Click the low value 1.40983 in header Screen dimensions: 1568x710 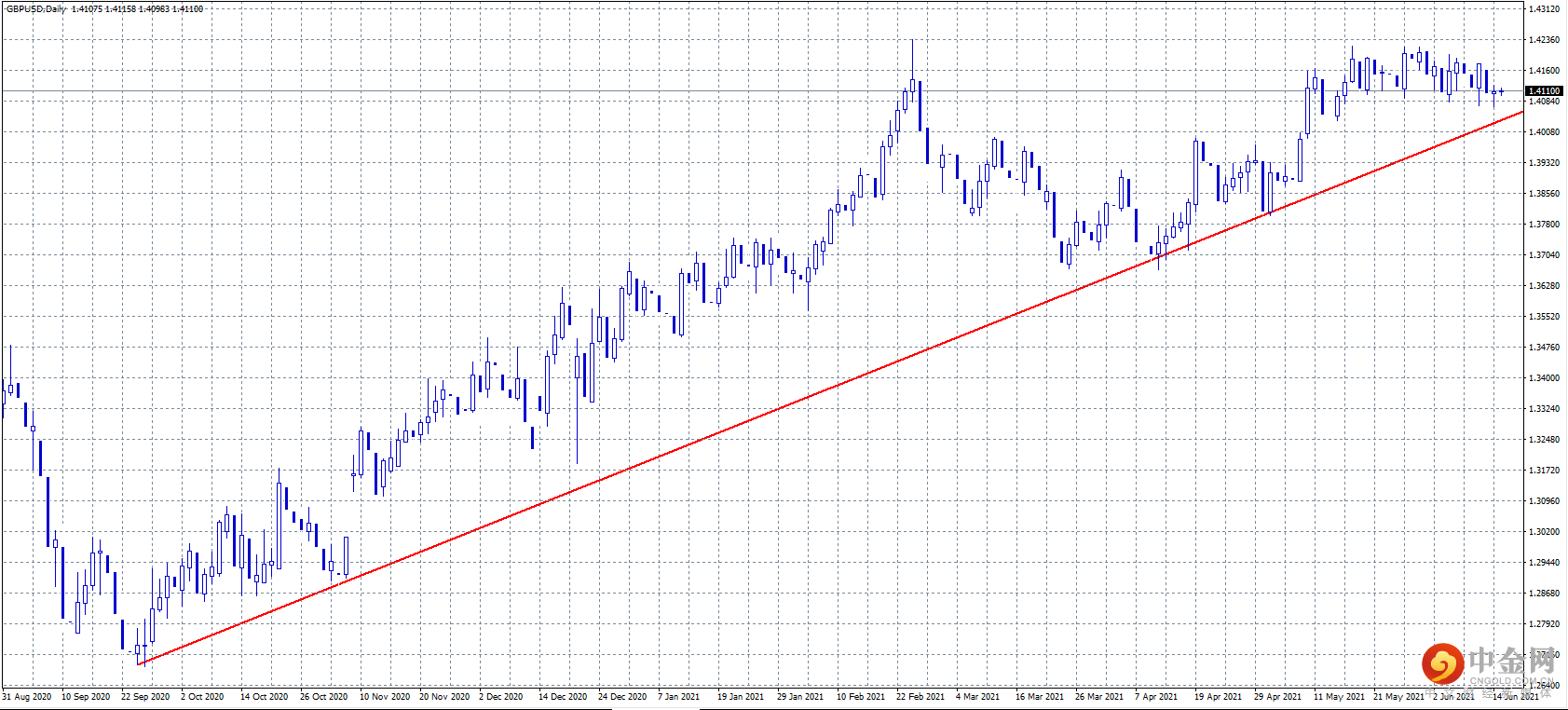click(x=155, y=8)
